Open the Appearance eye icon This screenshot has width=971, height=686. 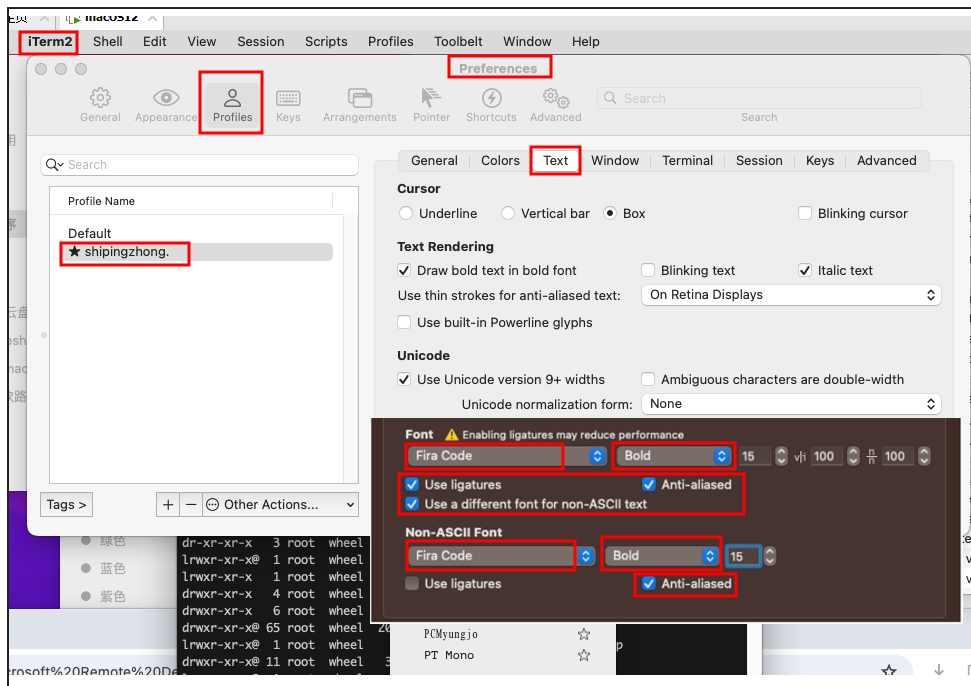(x=166, y=98)
